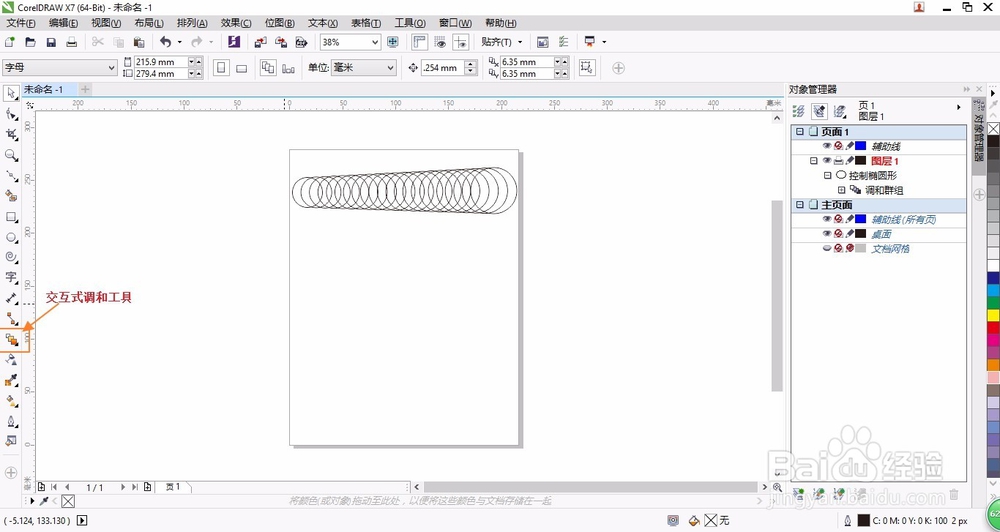This screenshot has height=532, width=1000.
Task: Select landscape page orientation
Action: pyautogui.click(x=241, y=68)
